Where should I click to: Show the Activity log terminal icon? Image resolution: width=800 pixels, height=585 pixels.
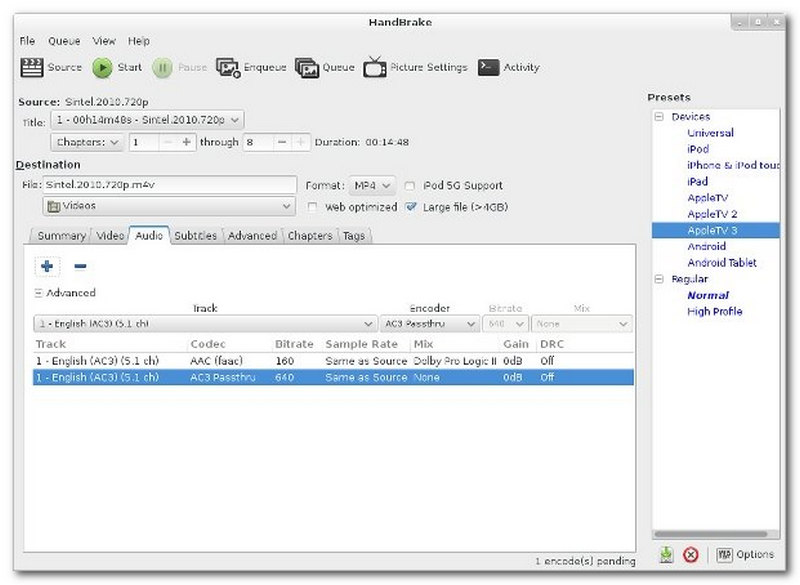point(488,68)
